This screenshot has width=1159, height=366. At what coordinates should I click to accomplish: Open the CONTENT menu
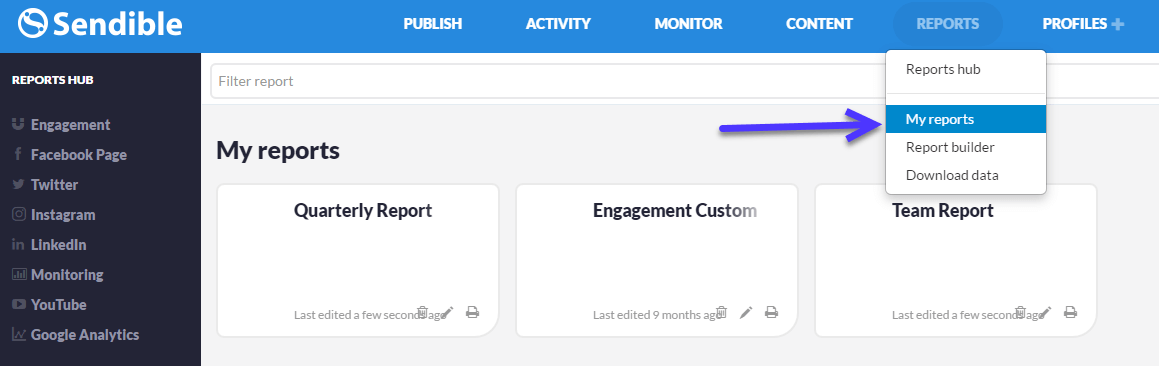click(819, 24)
